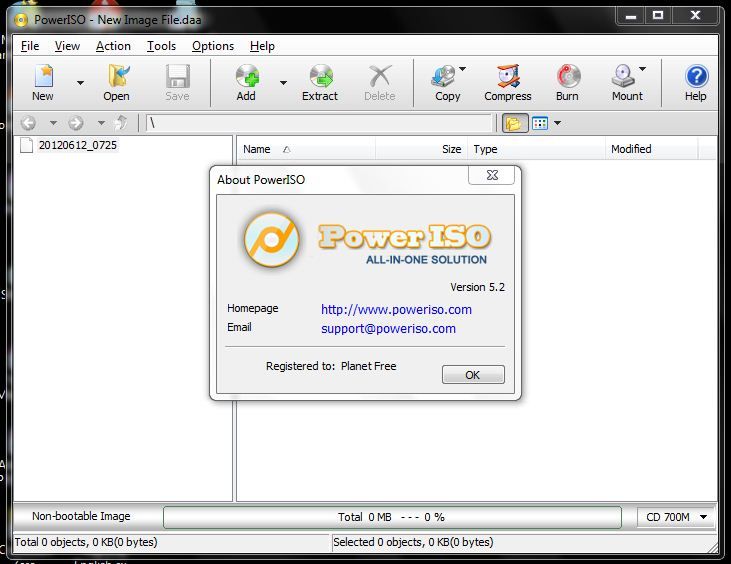The image size is (731, 564).
Task: Expand the Add button dropdown arrow
Action: coord(283,83)
